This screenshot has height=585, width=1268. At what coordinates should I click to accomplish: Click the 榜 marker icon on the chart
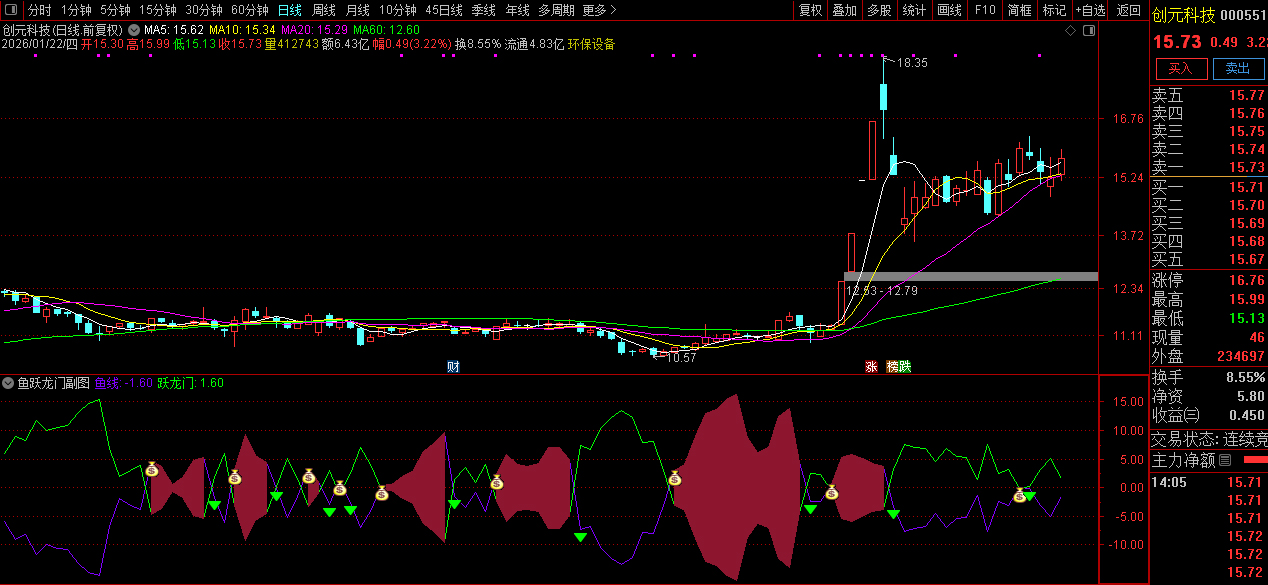pyautogui.click(x=892, y=367)
